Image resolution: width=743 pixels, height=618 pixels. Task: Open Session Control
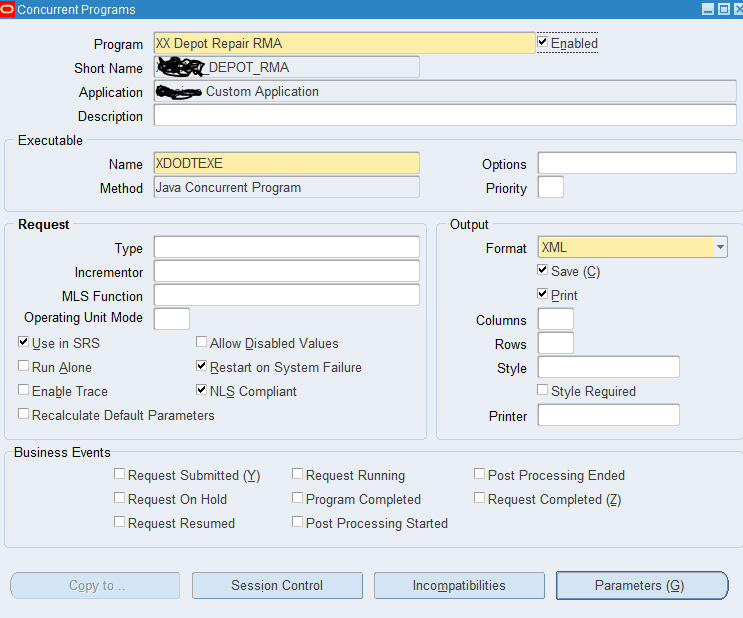tap(277, 585)
